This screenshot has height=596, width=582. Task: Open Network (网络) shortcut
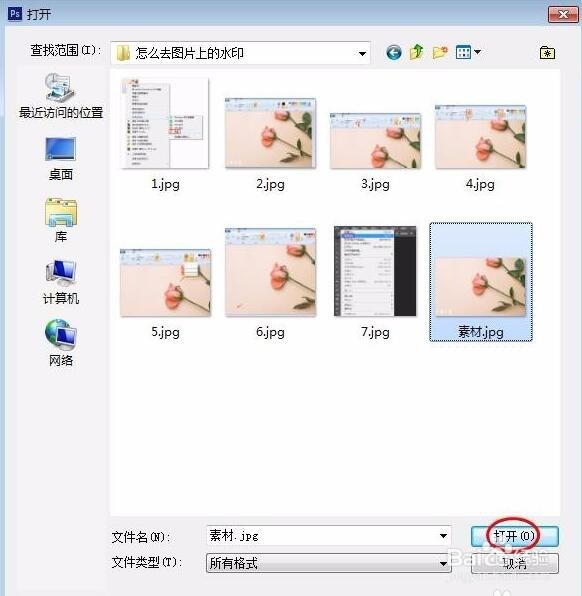pyautogui.click(x=61, y=343)
